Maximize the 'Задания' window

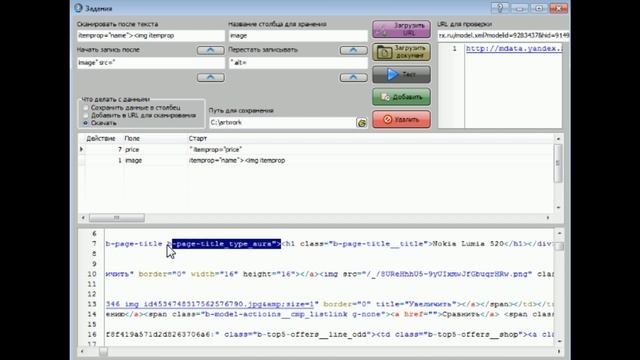click(x=539, y=7)
